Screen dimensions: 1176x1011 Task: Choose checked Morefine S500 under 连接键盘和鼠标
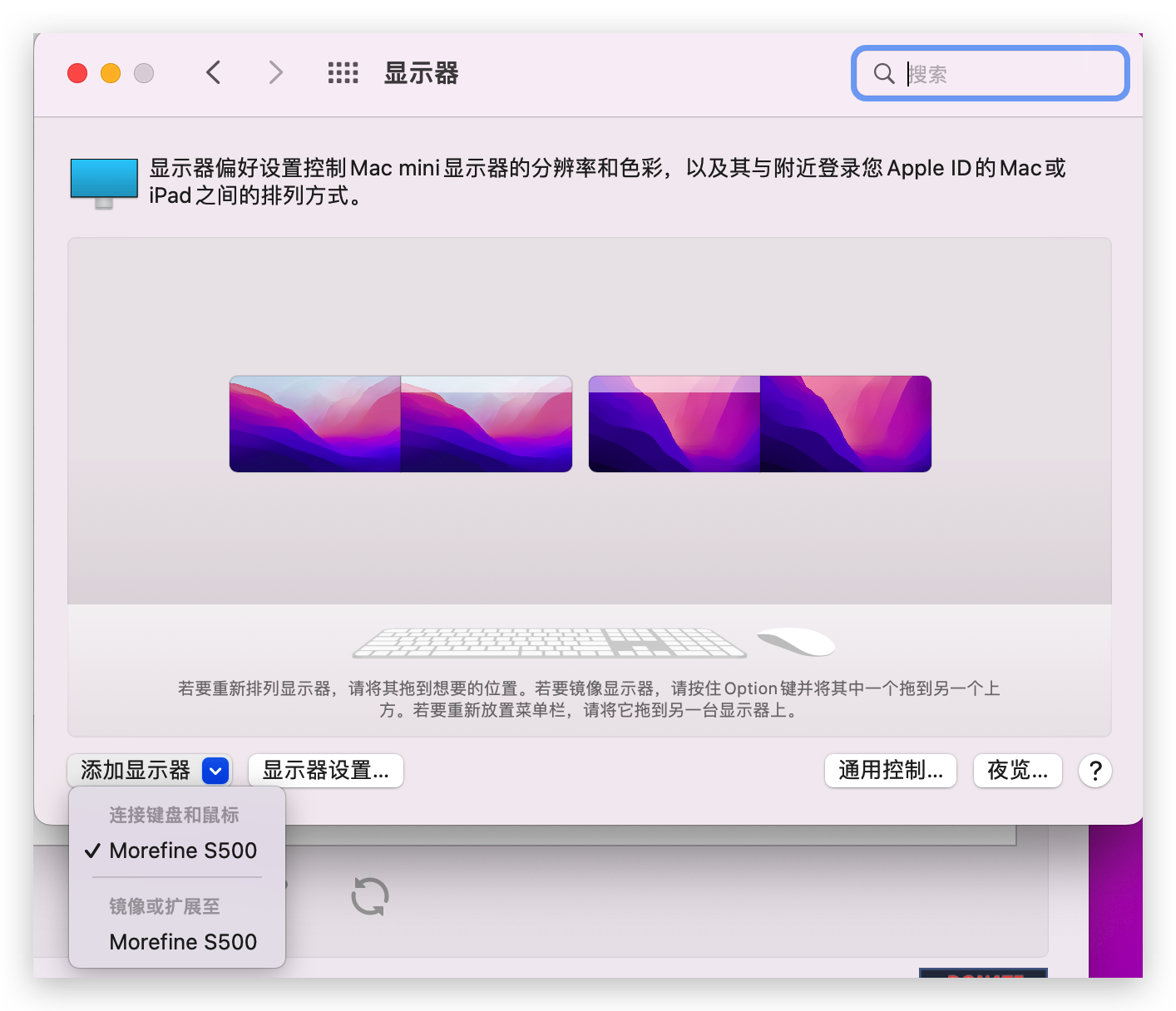pos(177,851)
